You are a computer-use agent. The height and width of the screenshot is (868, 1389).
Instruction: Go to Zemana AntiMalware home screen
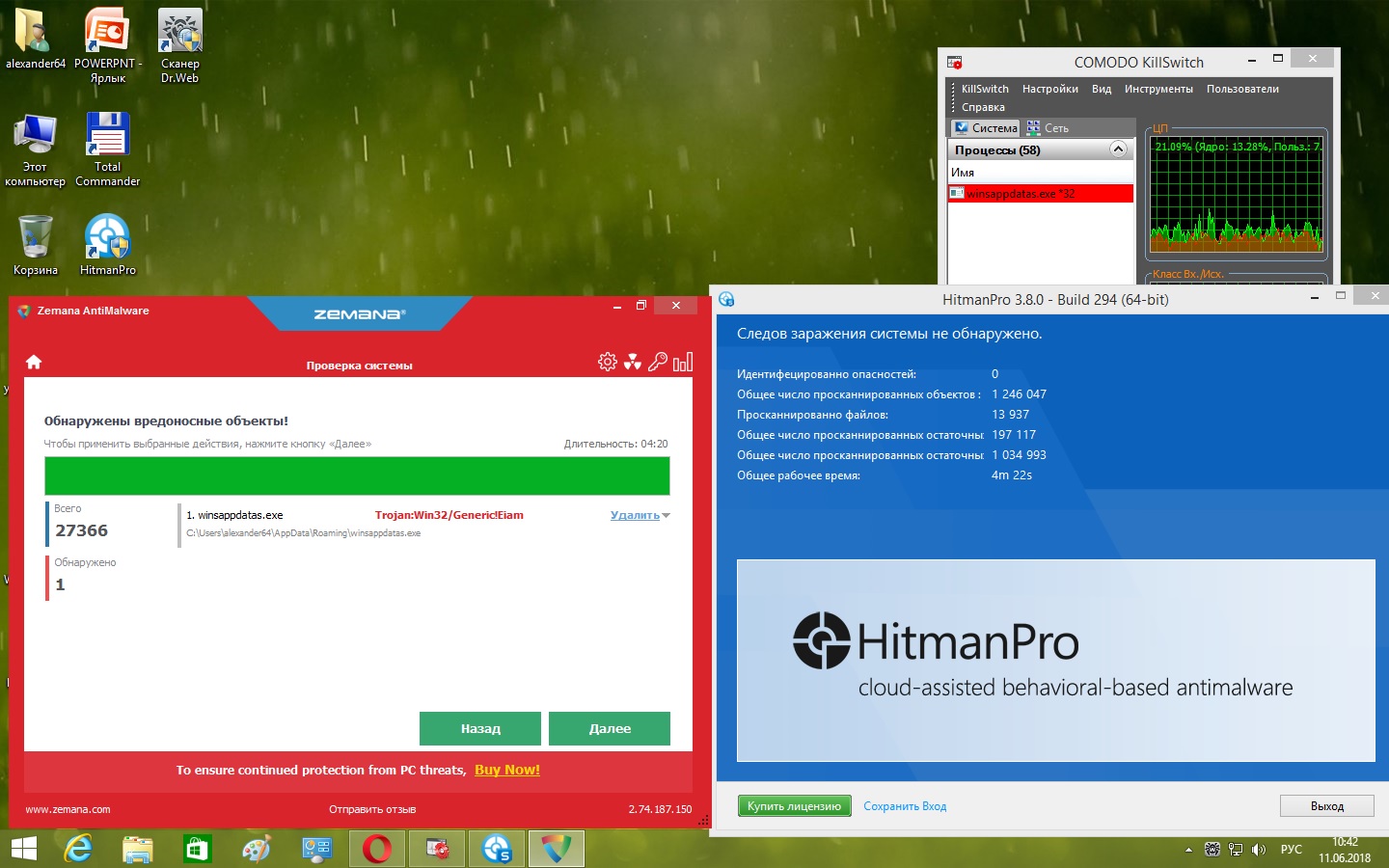(34, 362)
